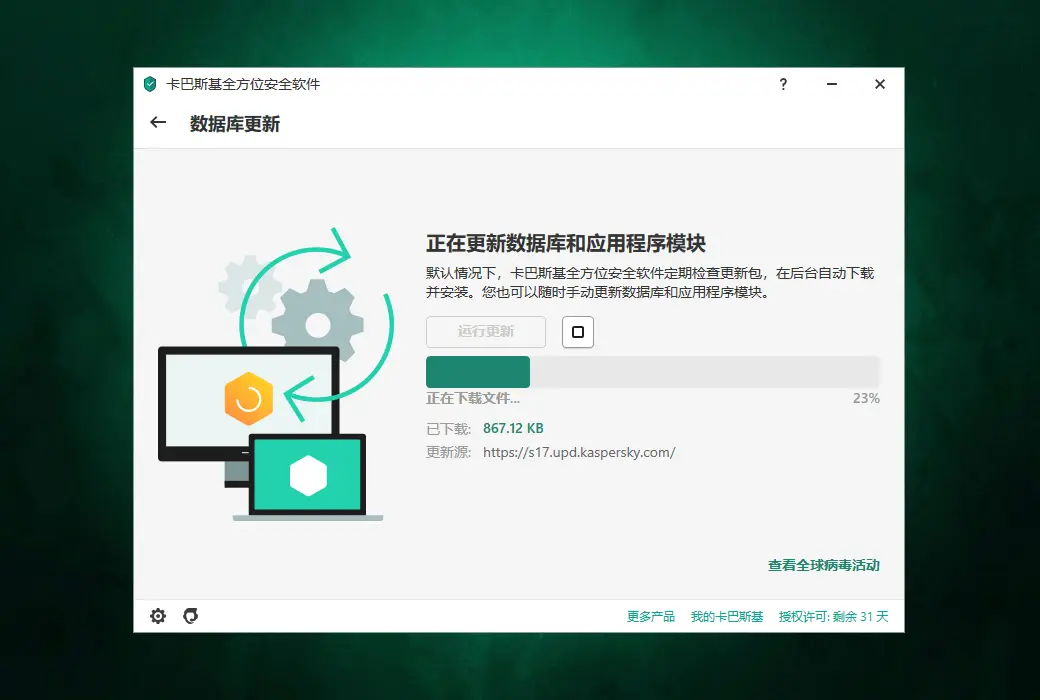The image size is (1040, 700).
Task: Click the Kaspersky shield logo in title bar
Action: click(x=150, y=84)
